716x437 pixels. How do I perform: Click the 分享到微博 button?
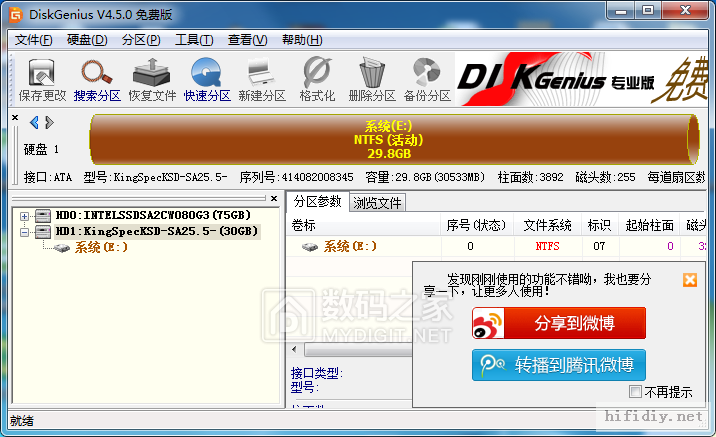pyautogui.click(x=559, y=323)
